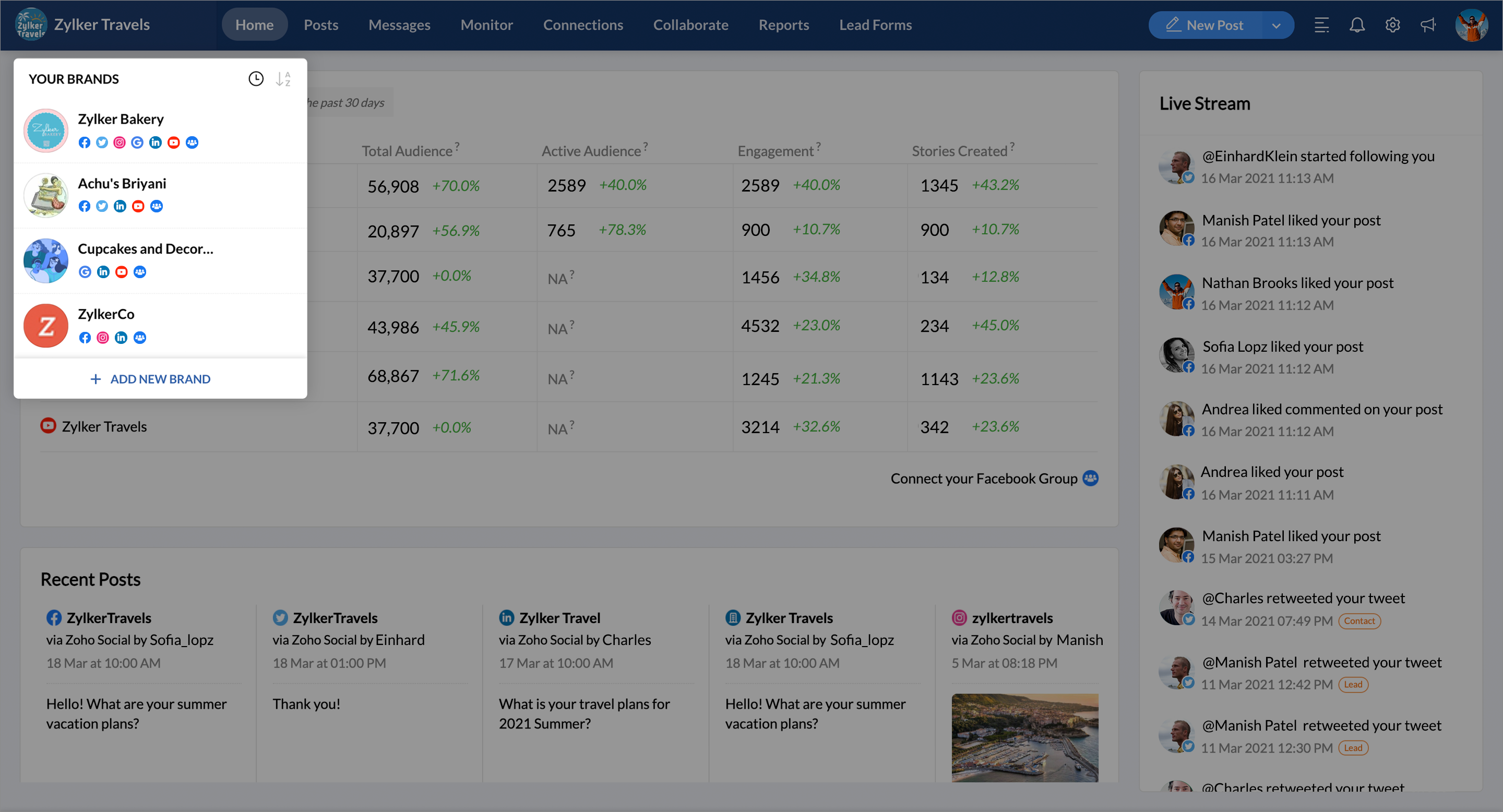
Task: Open the zylkertravels Instagram post thumbnail
Action: [1024, 737]
